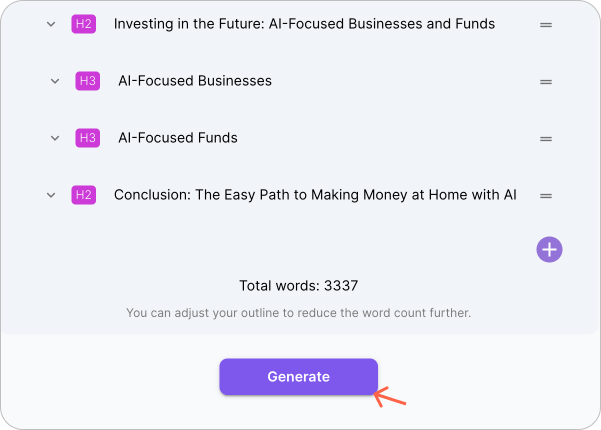Click the Total words: 3337 label

coord(299,286)
